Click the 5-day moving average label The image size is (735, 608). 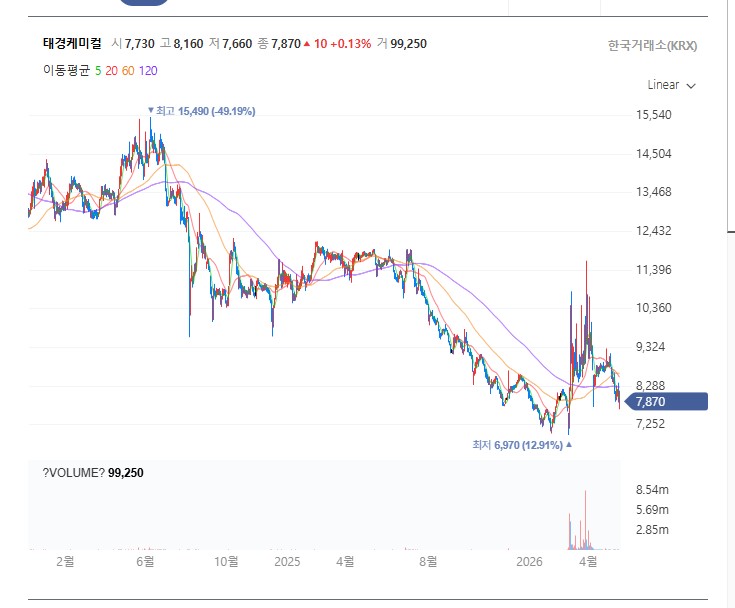pyautogui.click(x=98, y=71)
